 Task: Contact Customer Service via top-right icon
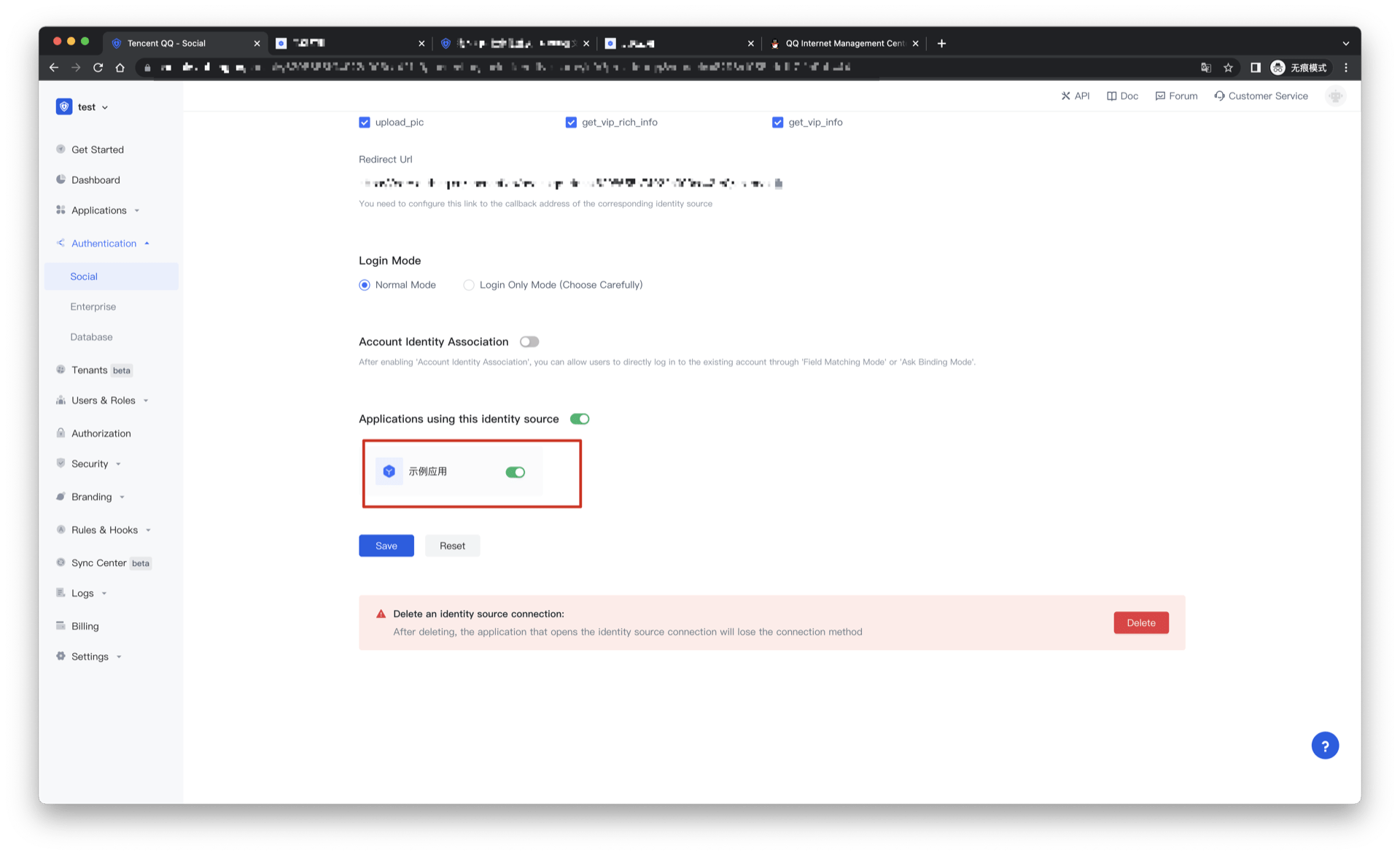(1261, 96)
